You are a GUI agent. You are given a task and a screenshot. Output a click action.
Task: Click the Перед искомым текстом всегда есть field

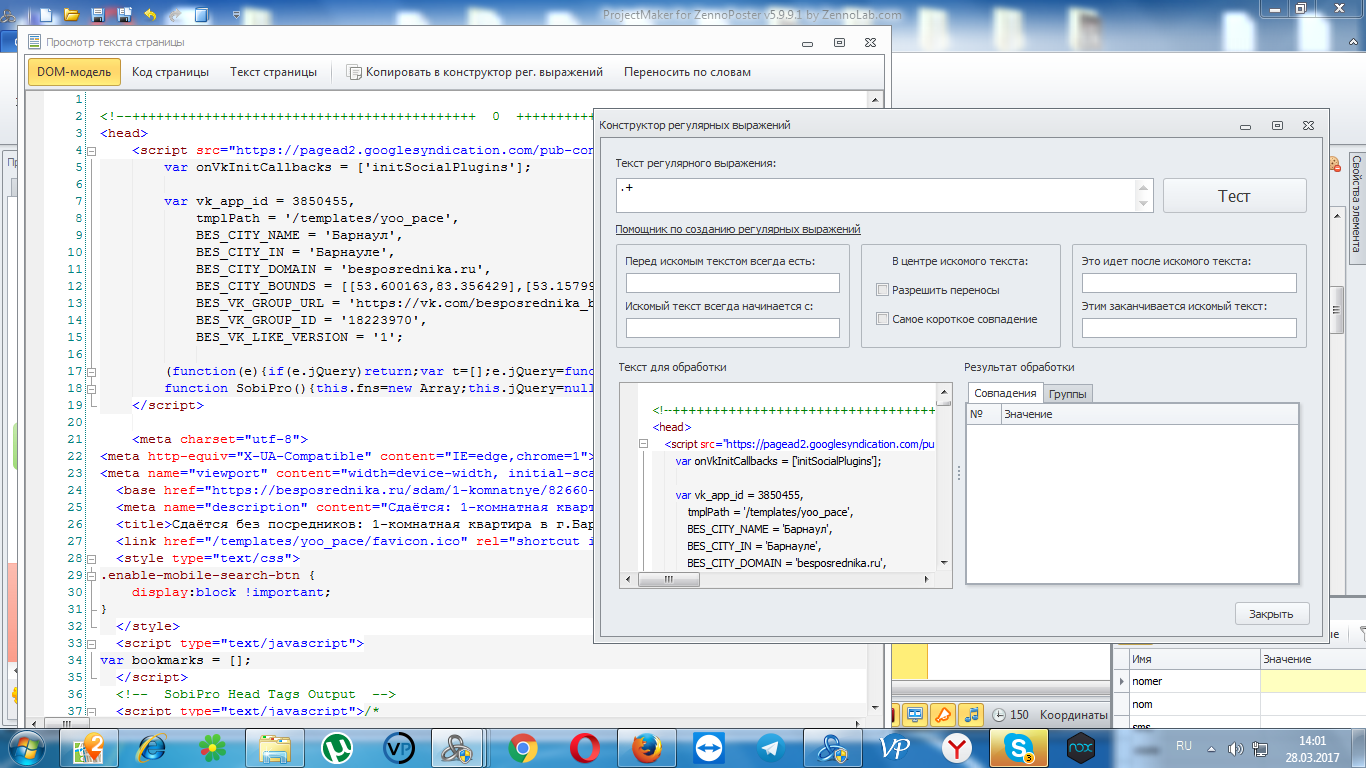[732, 283]
